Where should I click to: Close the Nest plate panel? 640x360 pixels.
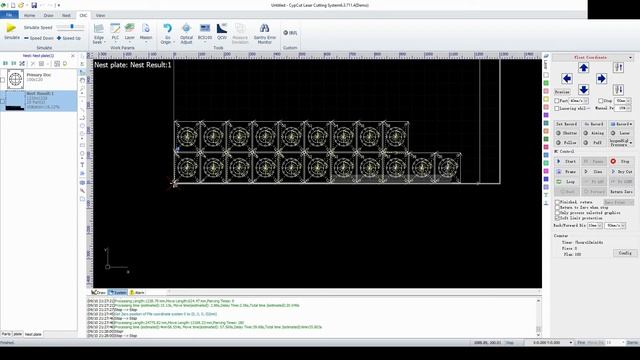coord(73,56)
